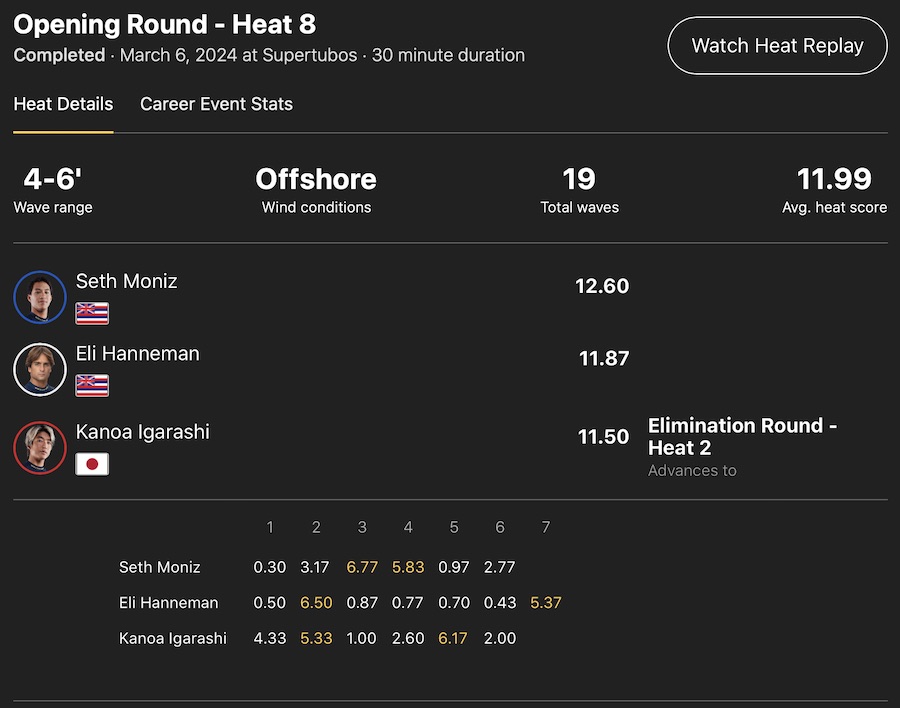Click the Hawaii flag under Eli Hanneman
900x708 pixels.
point(92,385)
